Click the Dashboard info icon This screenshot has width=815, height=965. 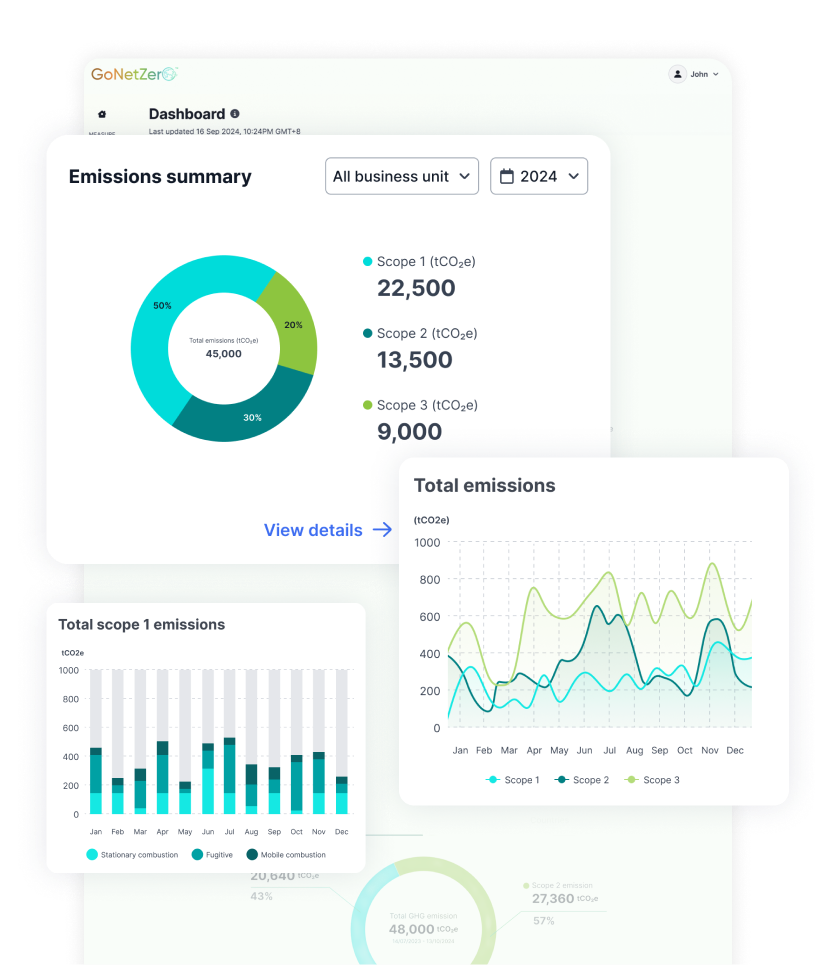(235, 114)
